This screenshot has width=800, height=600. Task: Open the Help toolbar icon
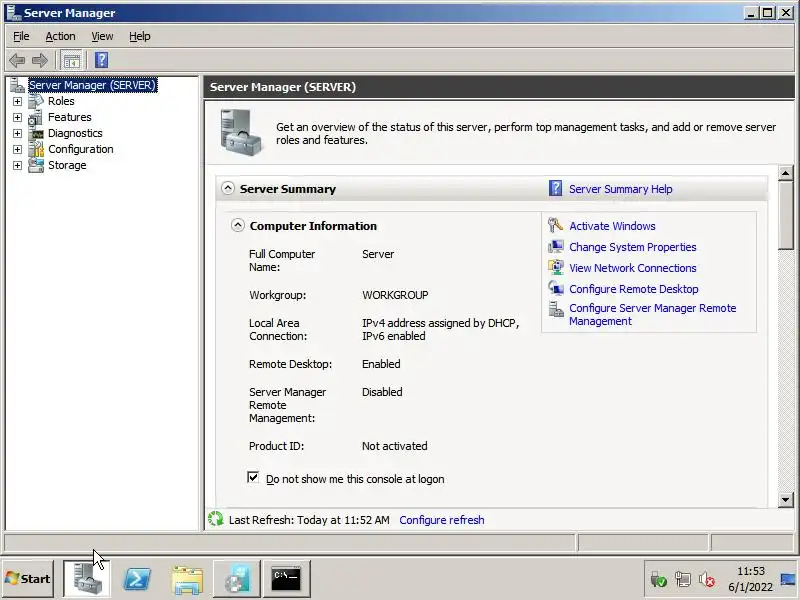point(102,60)
